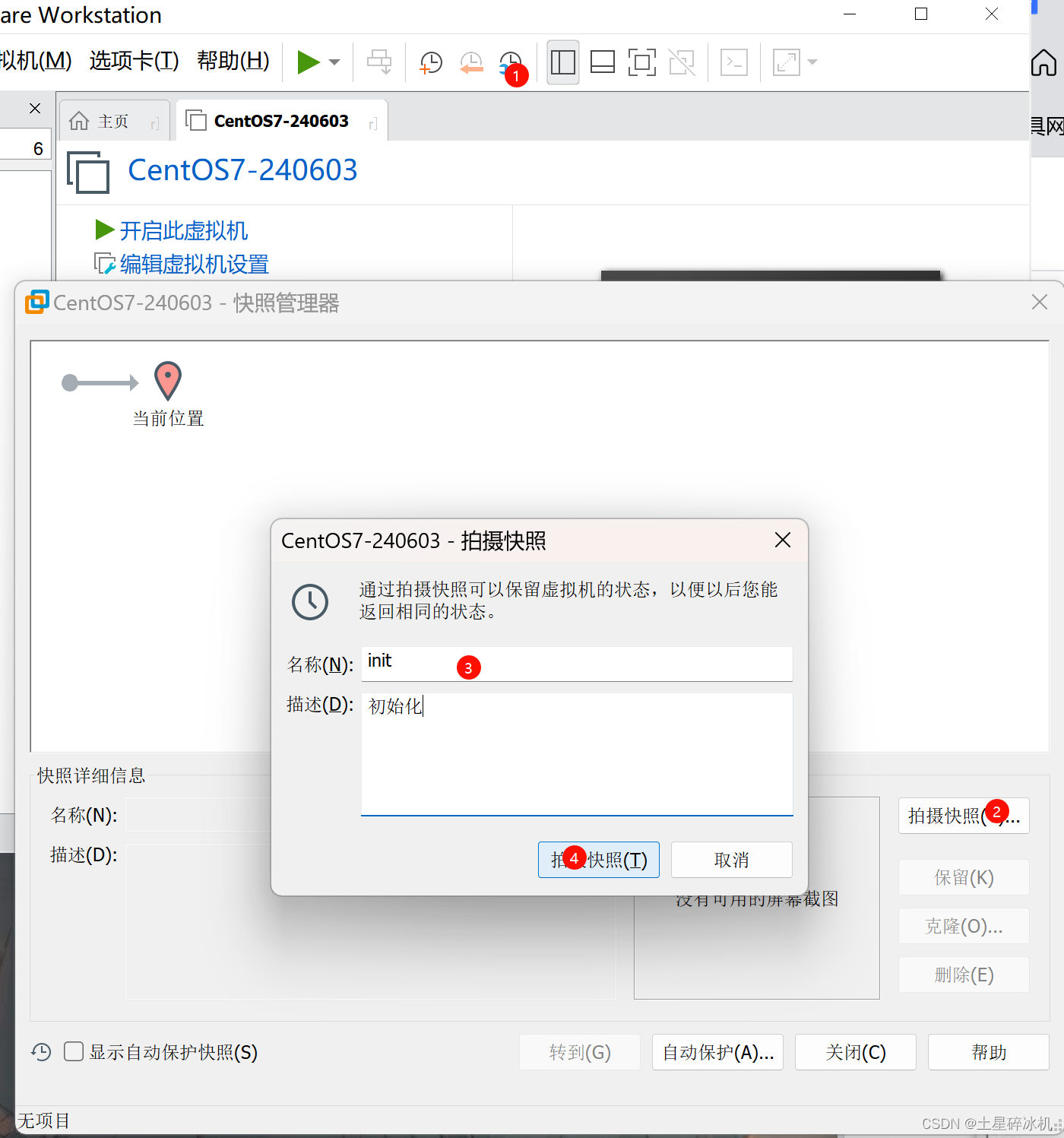Open the snapshot manager toolbar icon
Image resolution: width=1064 pixels, height=1138 pixels.
tap(511, 62)
